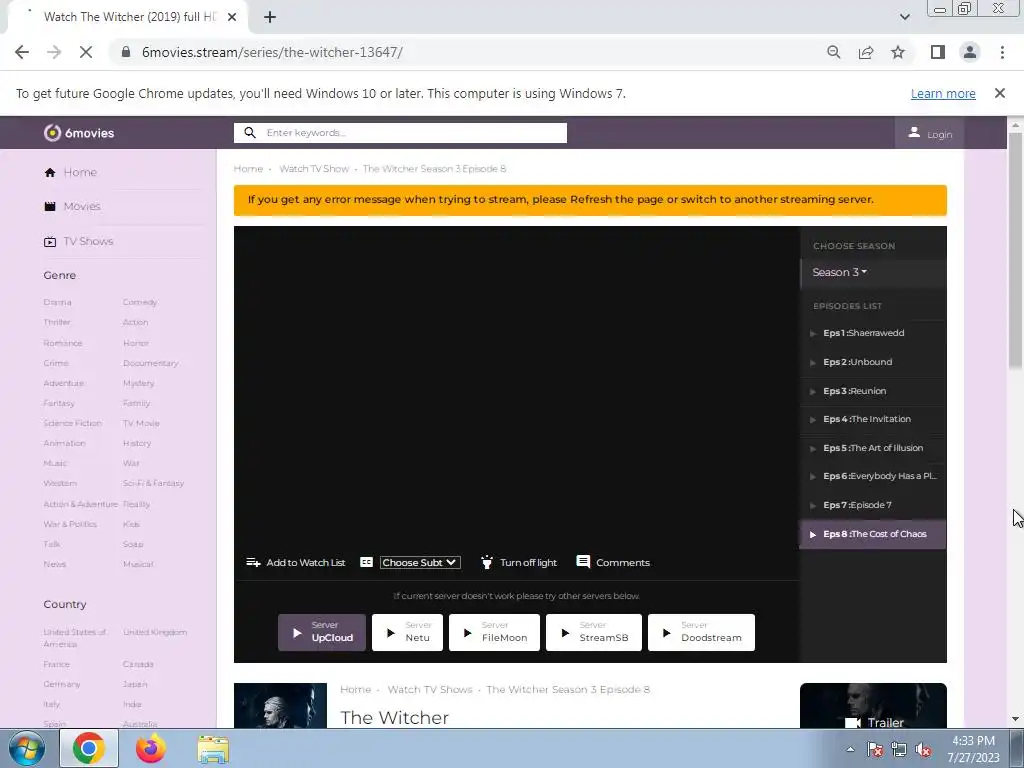
Task: Select the Doodstream server
Action: [x=701, y=632]
